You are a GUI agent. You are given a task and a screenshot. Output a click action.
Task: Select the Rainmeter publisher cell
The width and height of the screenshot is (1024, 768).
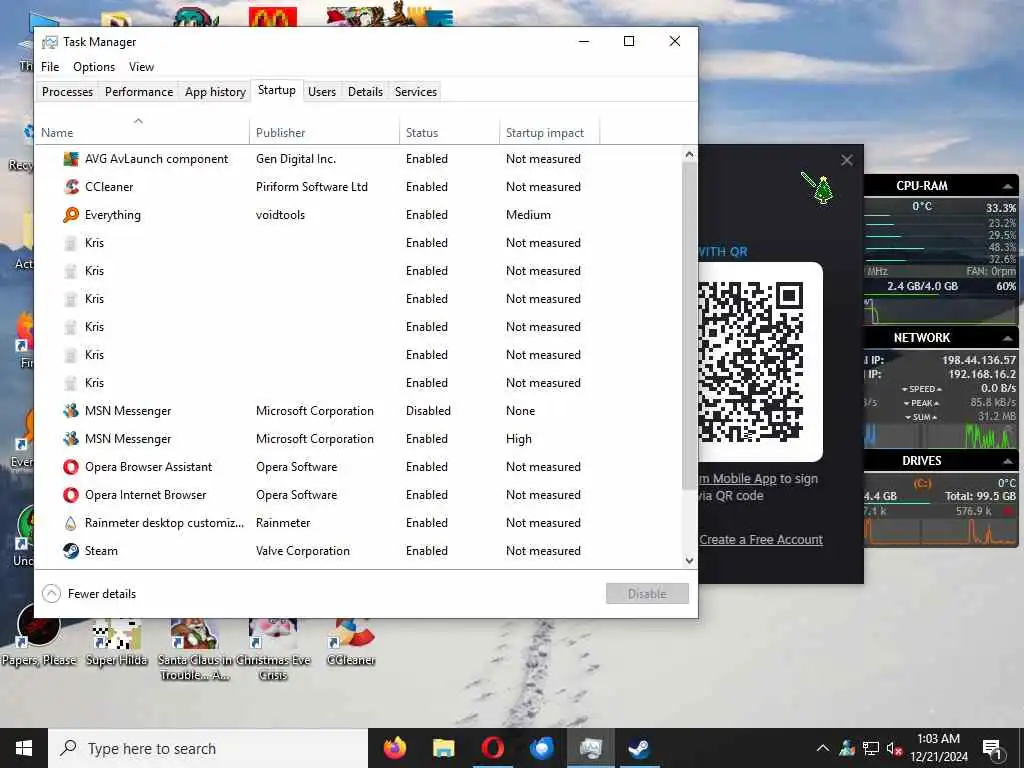[283, 523]
